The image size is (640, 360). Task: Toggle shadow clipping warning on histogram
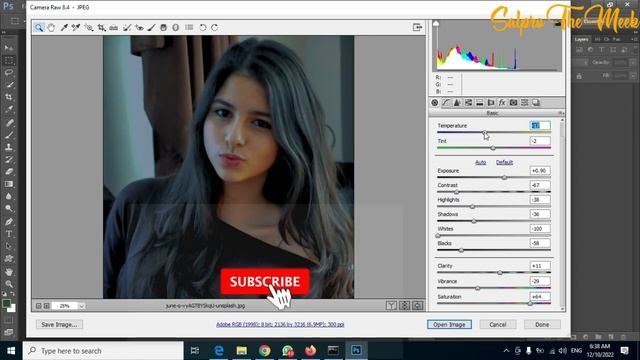(436, 24)
